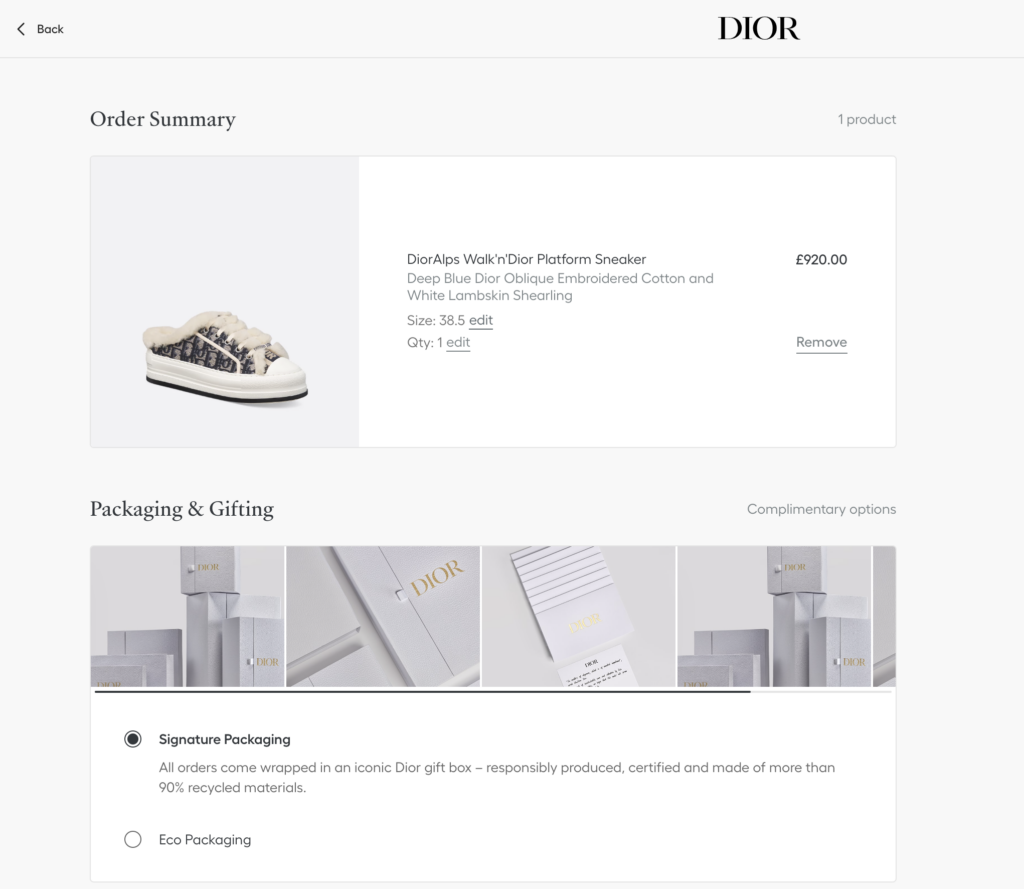Image resolution: width=1024 pixels, height=889 pixels.
Task: View the Dior box close-up carousel image
Action: tap(383, 617)
